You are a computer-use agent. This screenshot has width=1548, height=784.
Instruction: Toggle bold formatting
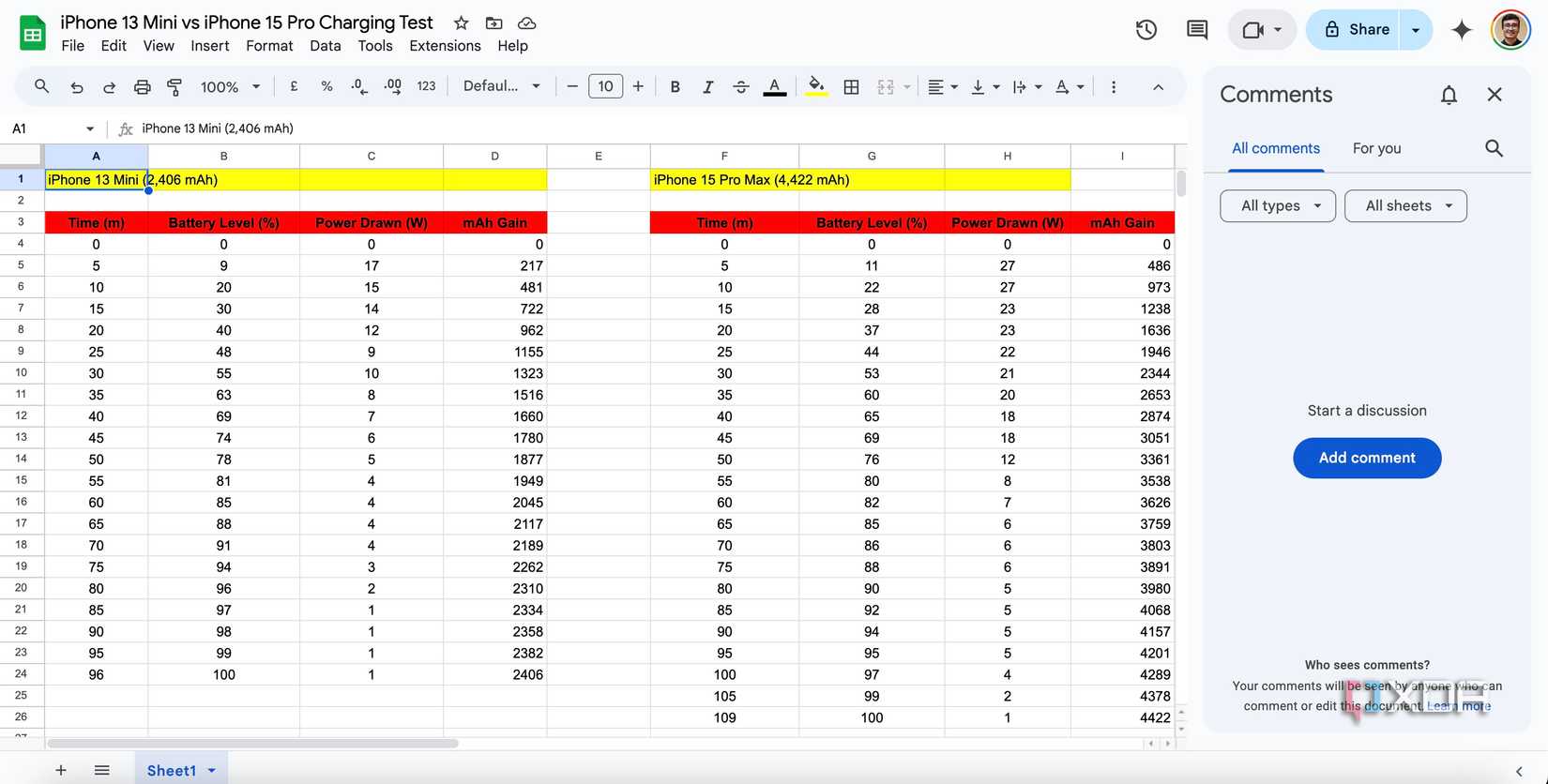point(675,86)
